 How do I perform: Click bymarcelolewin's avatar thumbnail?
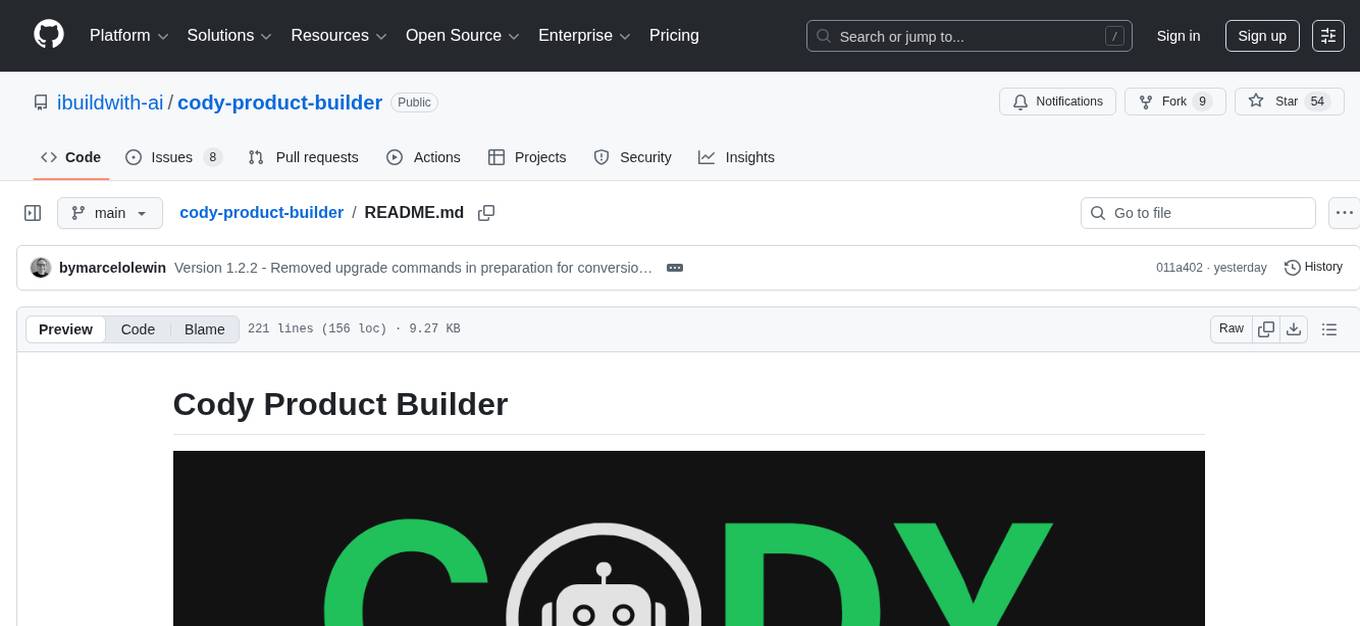[41, 267]
